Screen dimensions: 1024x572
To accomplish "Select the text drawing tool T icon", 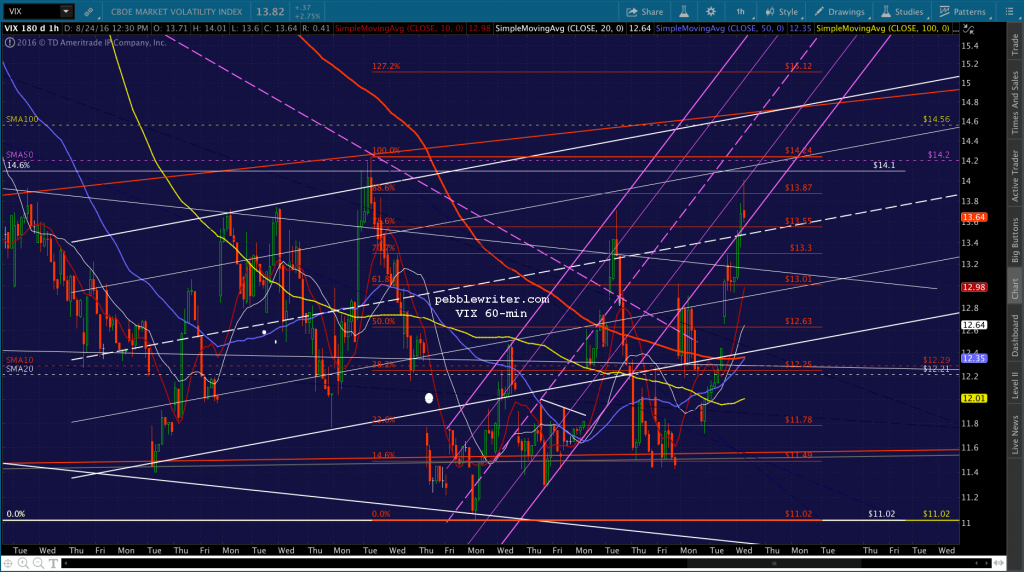I will [x=53, y=563].
